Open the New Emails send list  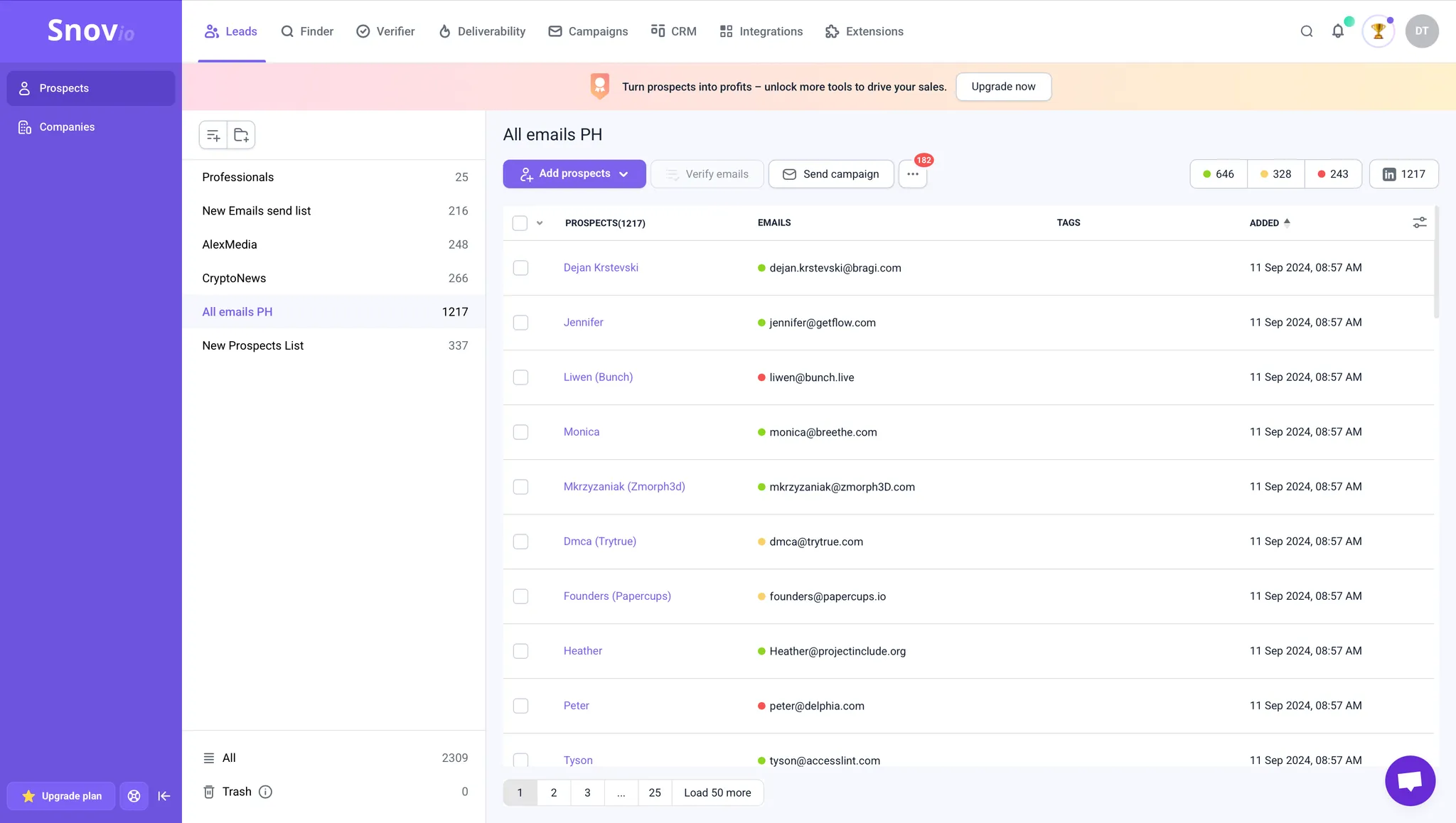point(334,211)
